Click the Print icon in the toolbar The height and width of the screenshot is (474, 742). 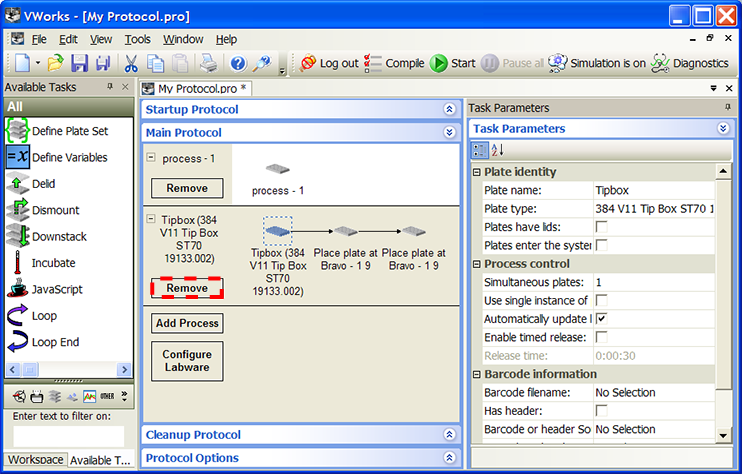(207, 63)
